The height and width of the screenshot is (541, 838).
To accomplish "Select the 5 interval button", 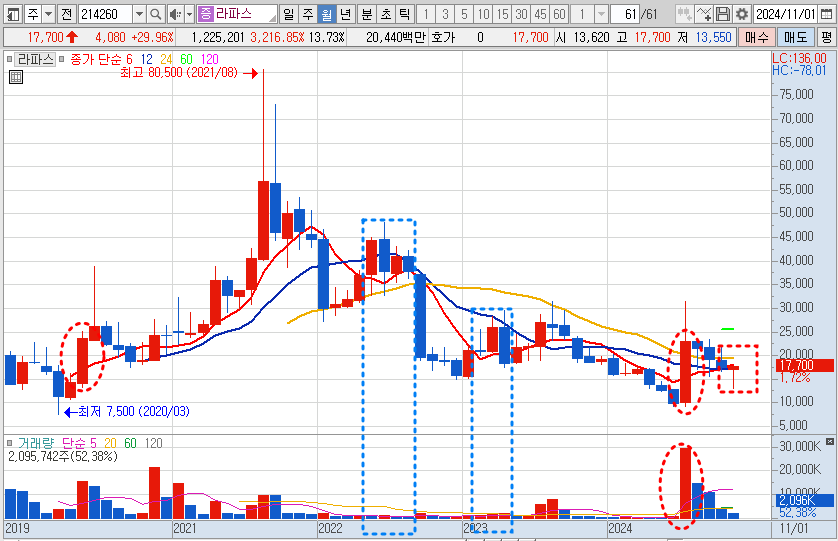I will (x=464, y=14).
